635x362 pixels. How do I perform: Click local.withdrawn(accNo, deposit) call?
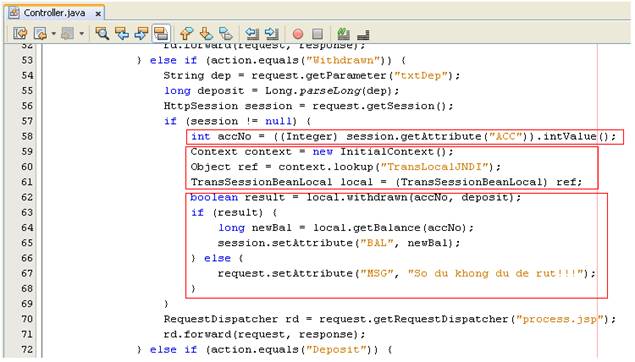410,197
